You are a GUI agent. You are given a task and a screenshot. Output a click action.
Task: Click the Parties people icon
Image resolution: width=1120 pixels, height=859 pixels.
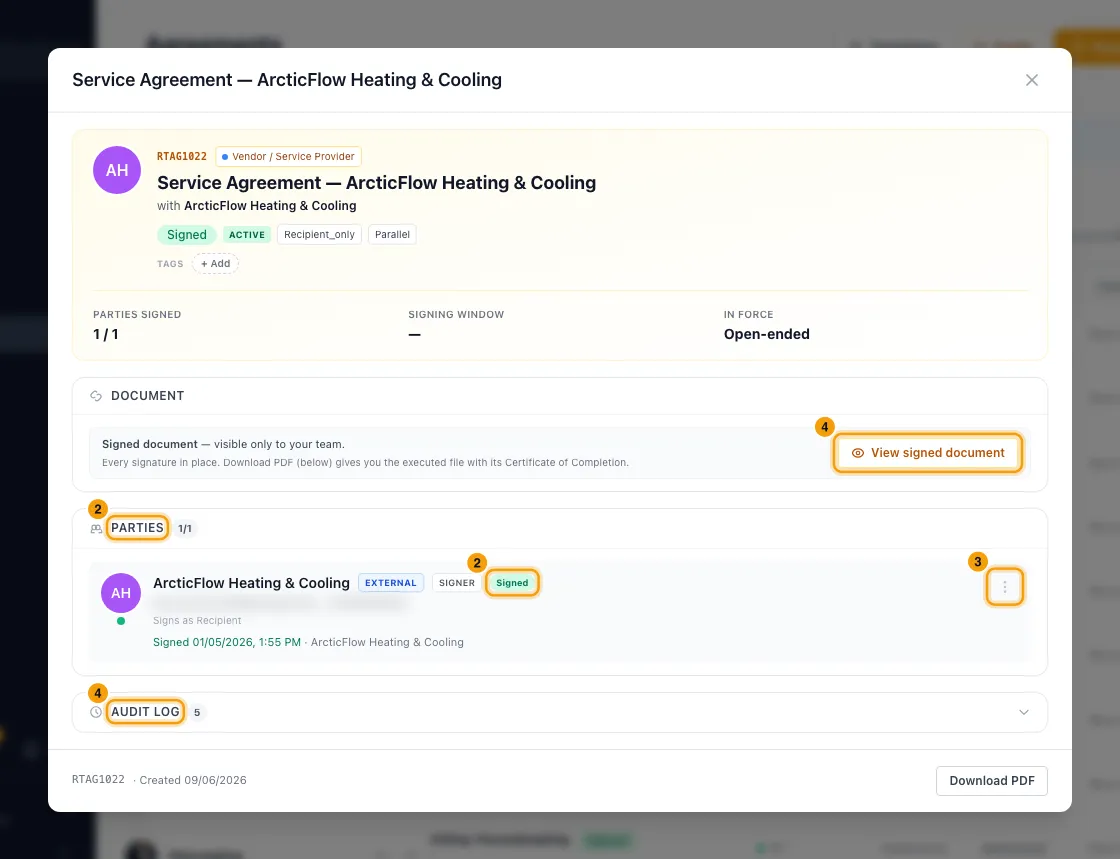96,529
